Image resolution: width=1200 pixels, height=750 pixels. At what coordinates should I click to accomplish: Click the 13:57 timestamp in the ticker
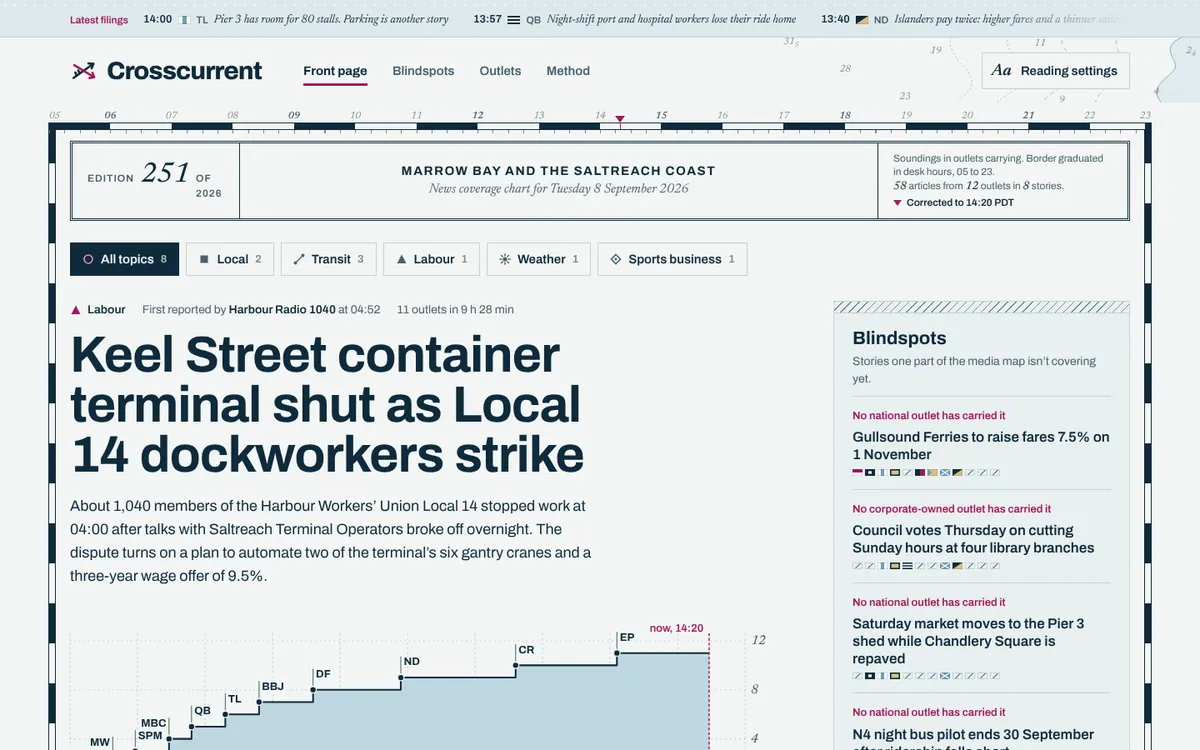[x=487, y=19]
